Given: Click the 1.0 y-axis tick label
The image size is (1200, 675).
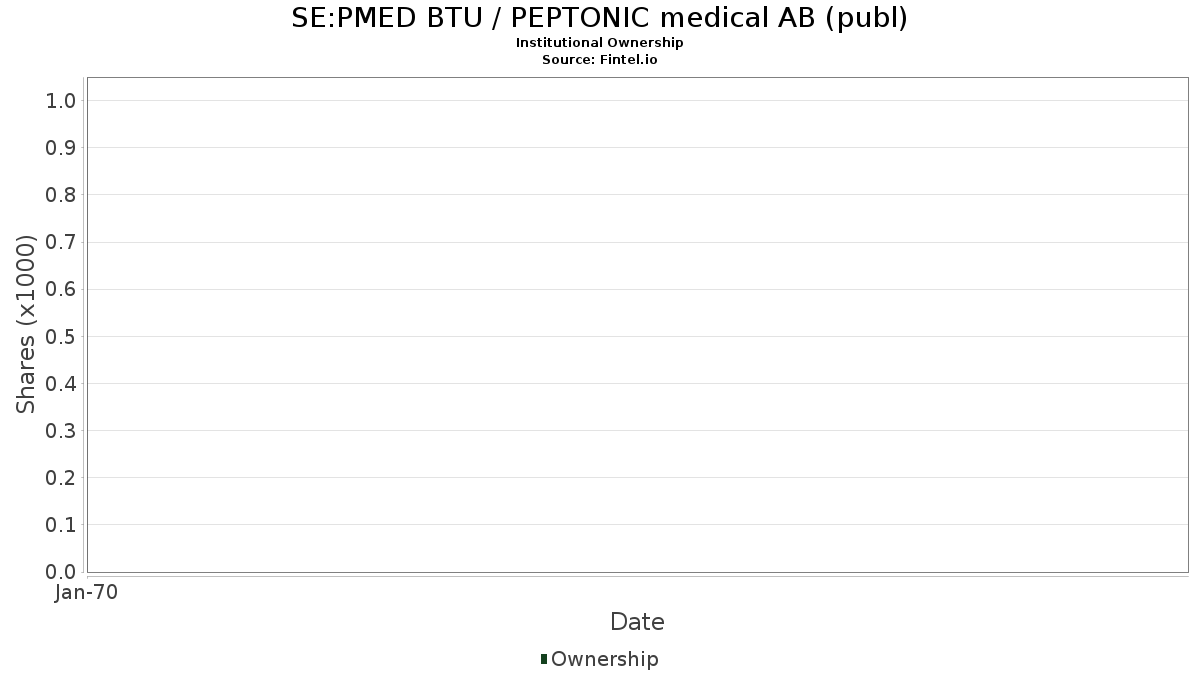Looking at the screenshot, I should tap(61, 101).
